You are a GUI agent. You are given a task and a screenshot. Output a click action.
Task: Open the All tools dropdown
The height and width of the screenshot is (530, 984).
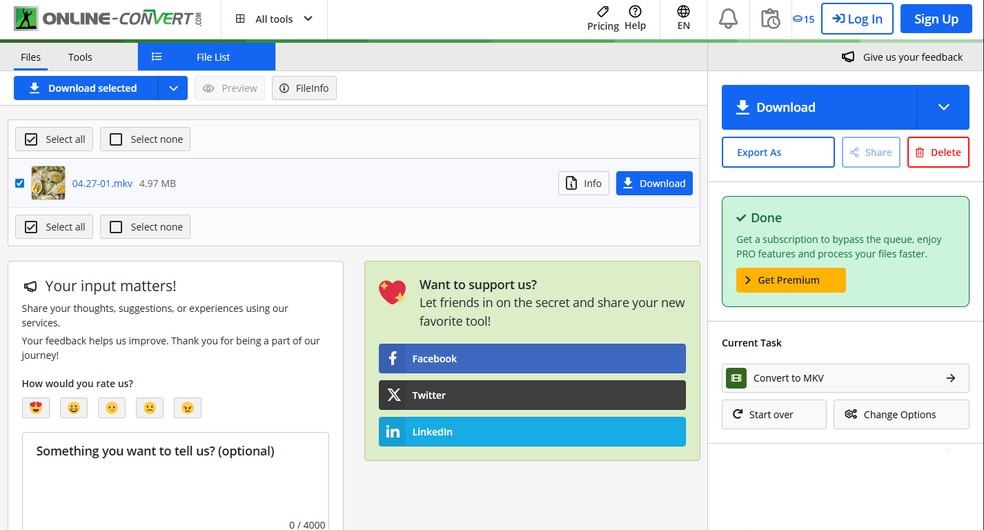tap(274, 19)
